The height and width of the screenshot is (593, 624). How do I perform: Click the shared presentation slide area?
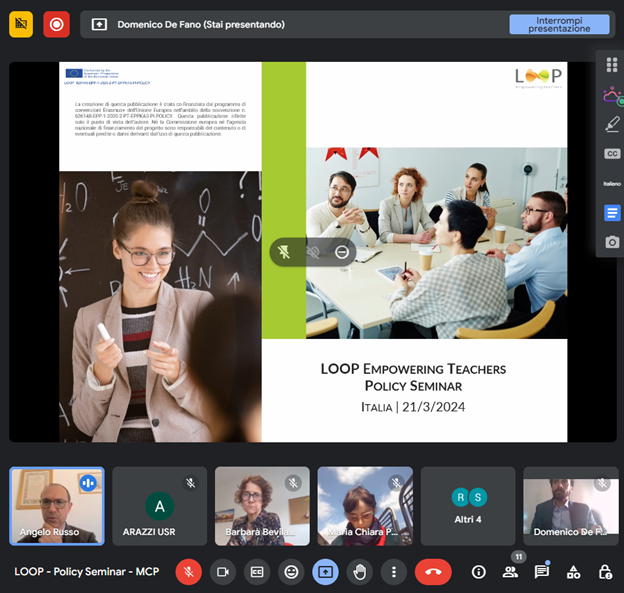click(313, 252)
